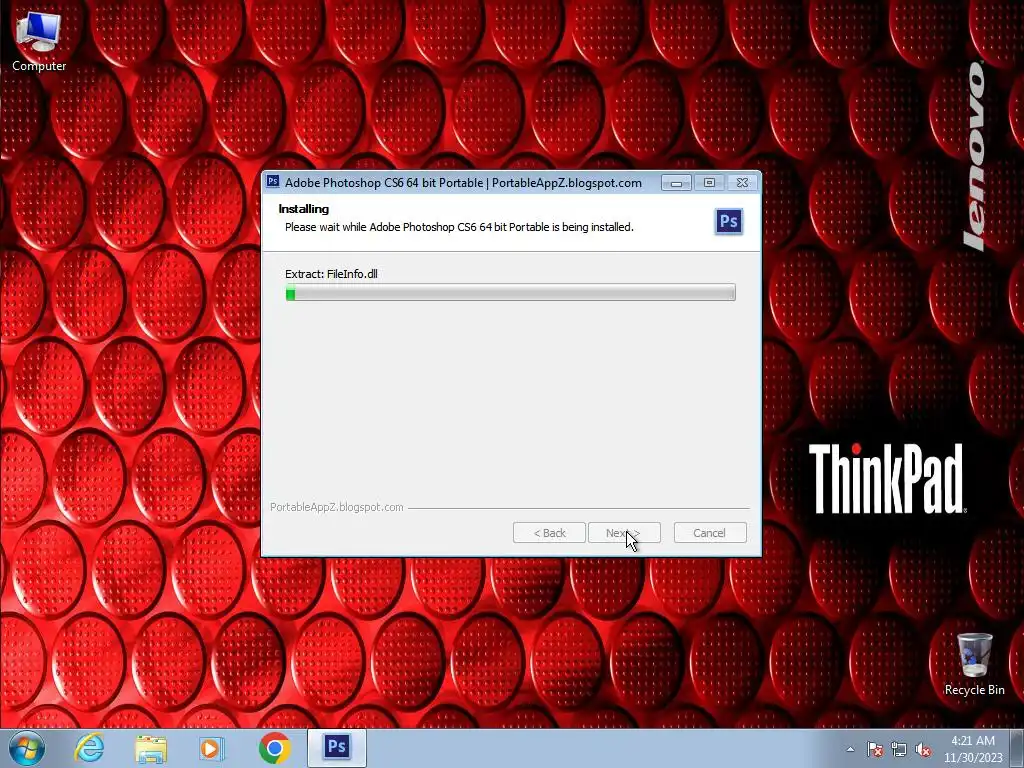Cancel the Photoshop installation
Viewport: 1024px width, 768px height.
(x=710, y=533)
